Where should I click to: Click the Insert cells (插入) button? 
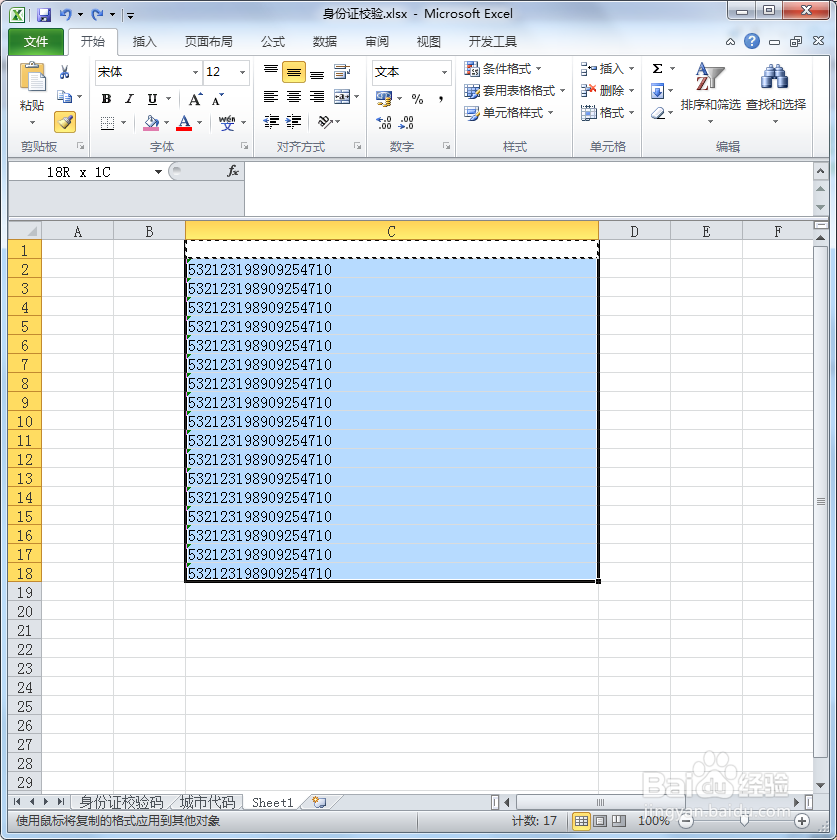click(608, 69)
